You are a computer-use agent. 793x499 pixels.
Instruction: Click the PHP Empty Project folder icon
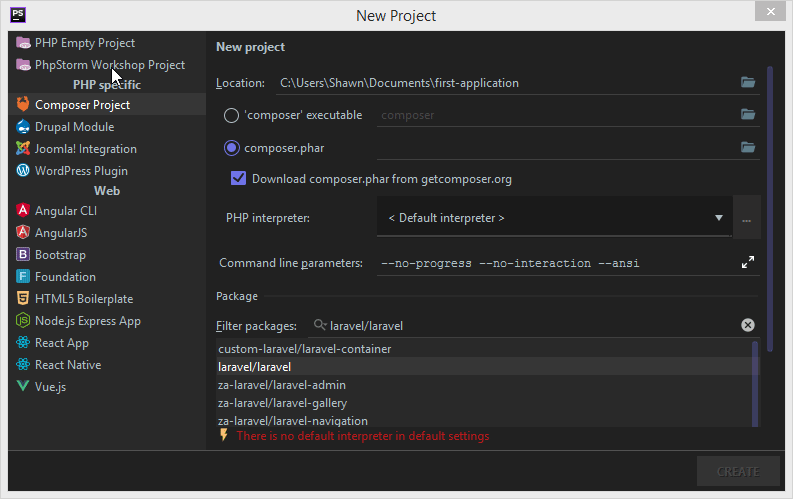point(23,43)
